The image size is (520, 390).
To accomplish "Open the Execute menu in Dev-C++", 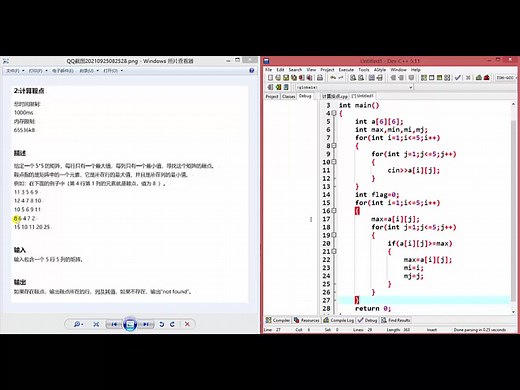I will coord(346,70).
